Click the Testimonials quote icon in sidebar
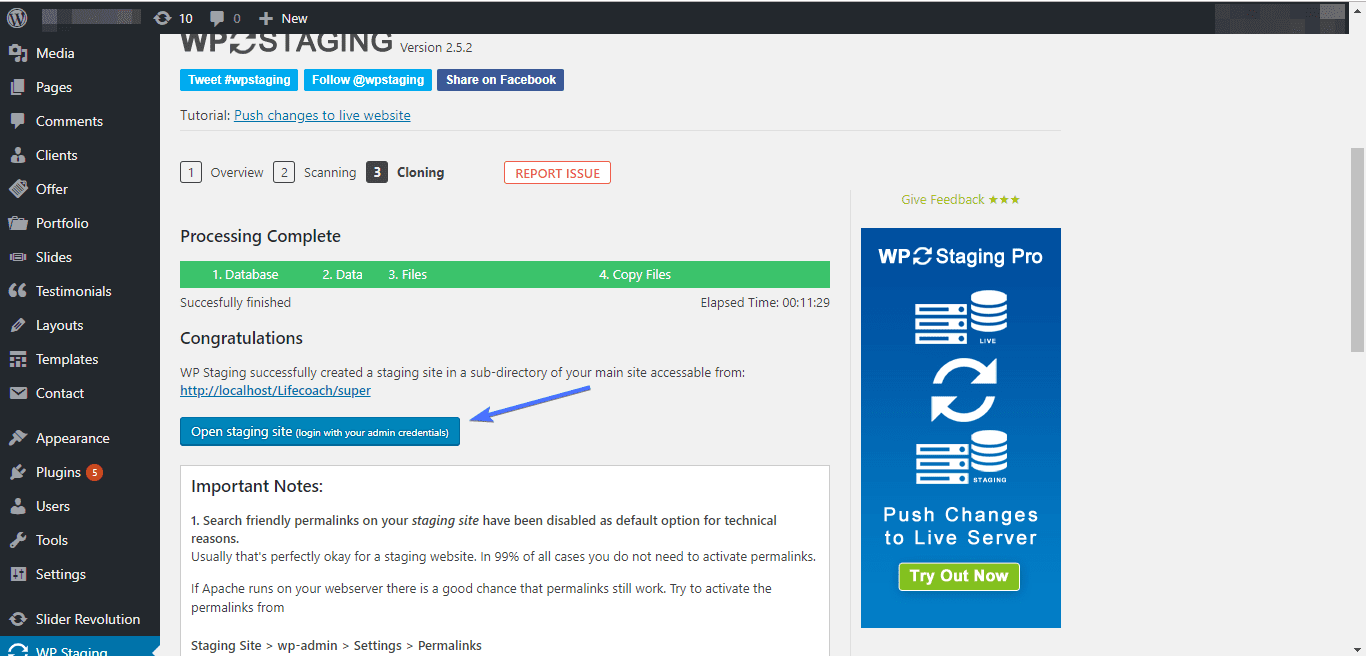This screenshot has height=656, width=1366. click(x=18, y=291)
